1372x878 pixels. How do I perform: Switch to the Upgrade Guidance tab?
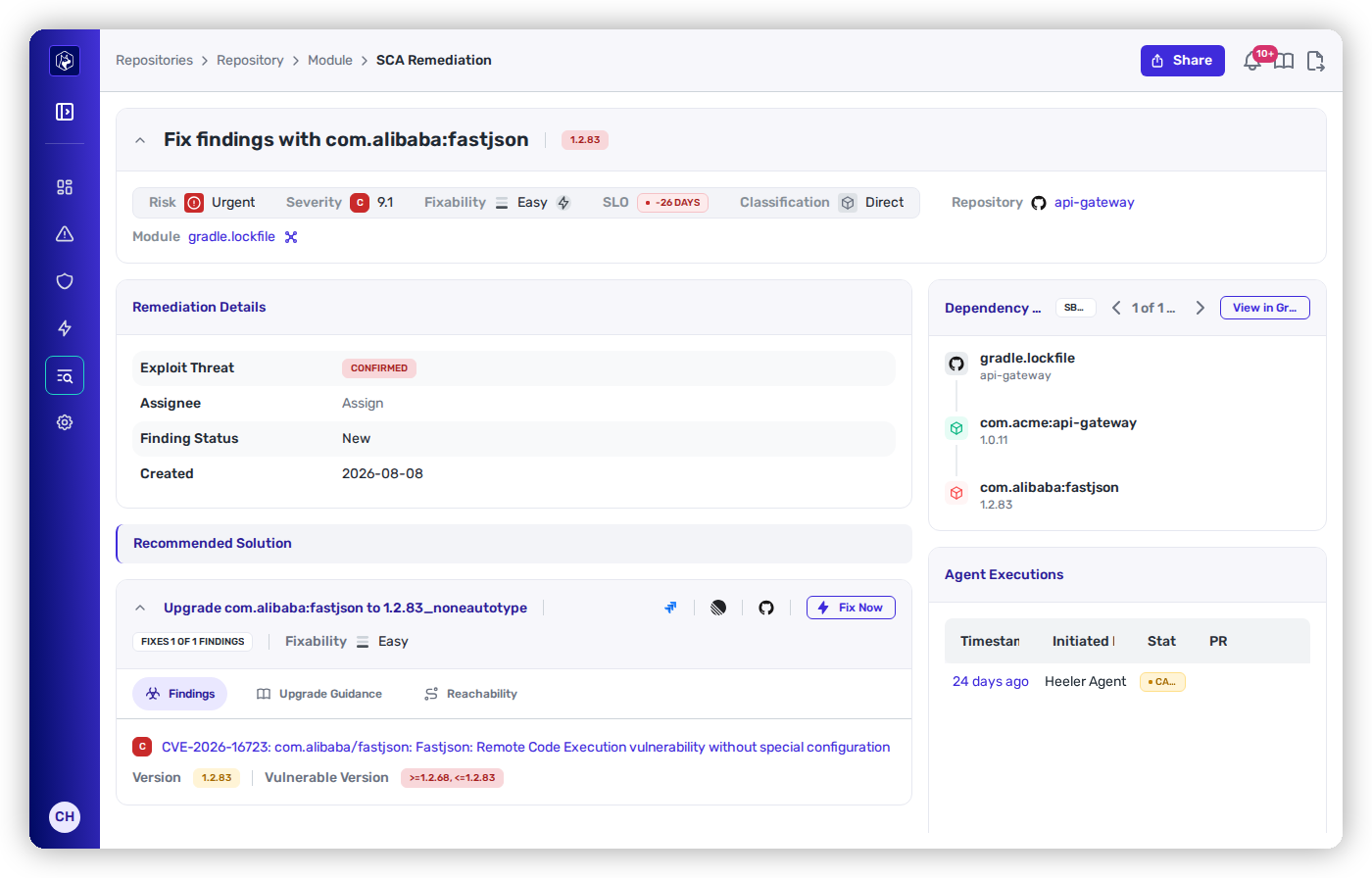click(x=319, y=694)
